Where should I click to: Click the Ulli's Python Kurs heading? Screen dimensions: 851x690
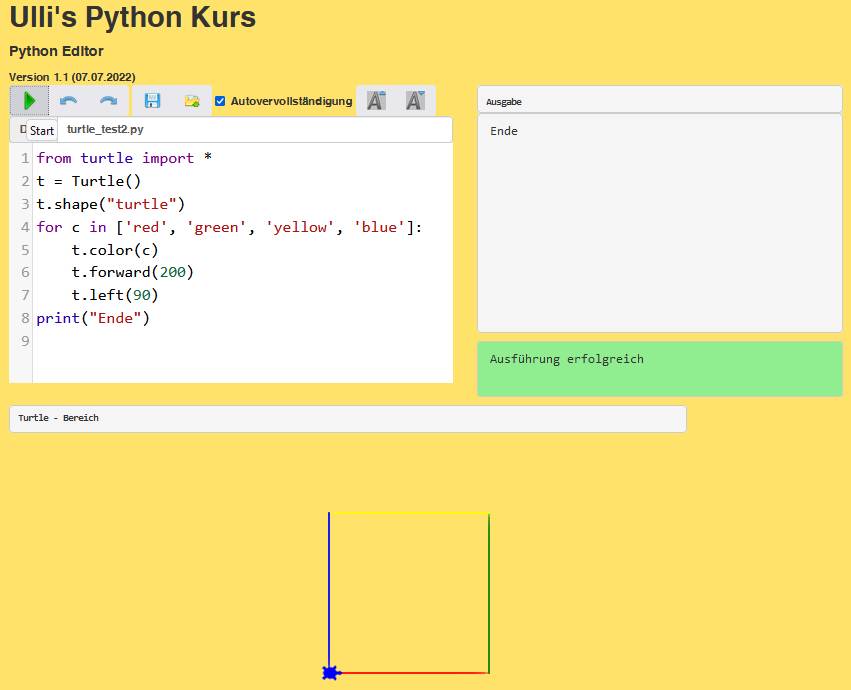pos(132,17)
